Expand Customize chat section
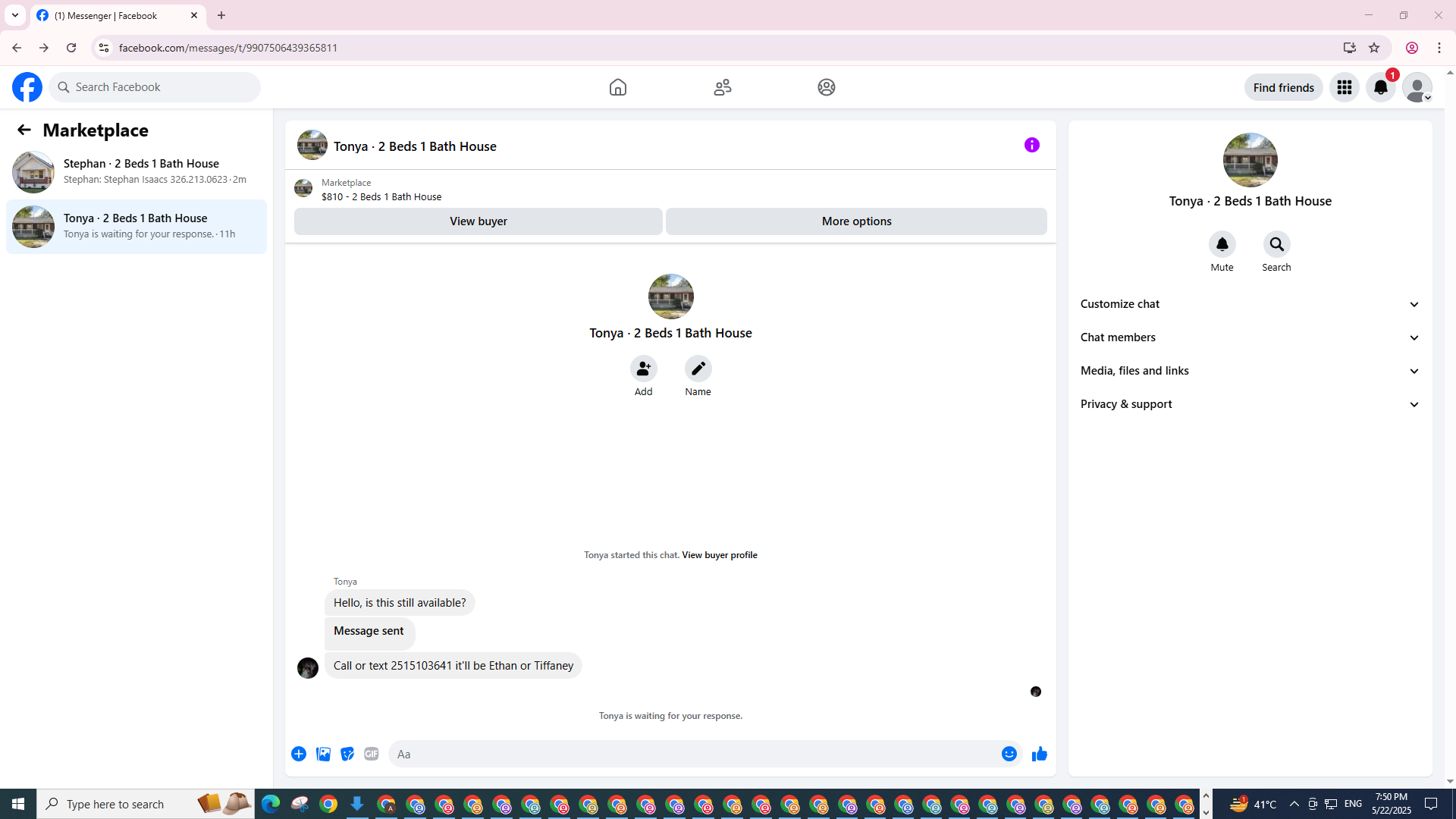The image size is (1456, 819). point(1250,304)
